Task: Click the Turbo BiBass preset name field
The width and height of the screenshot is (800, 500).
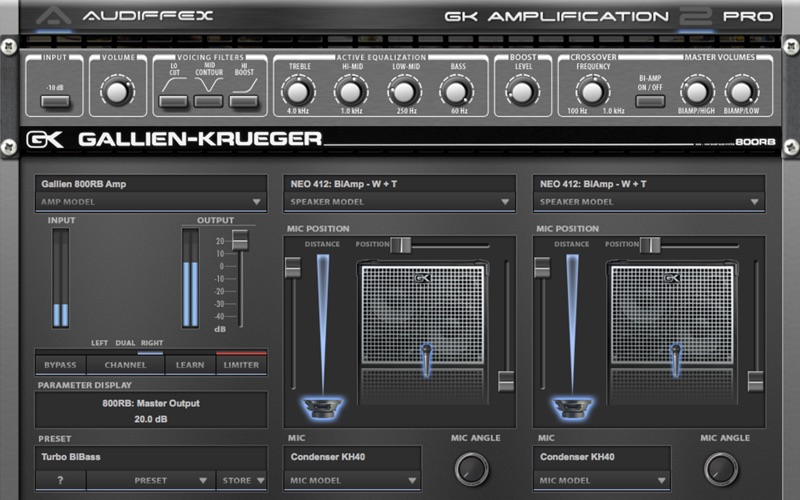Action: (x=151, y=457)
